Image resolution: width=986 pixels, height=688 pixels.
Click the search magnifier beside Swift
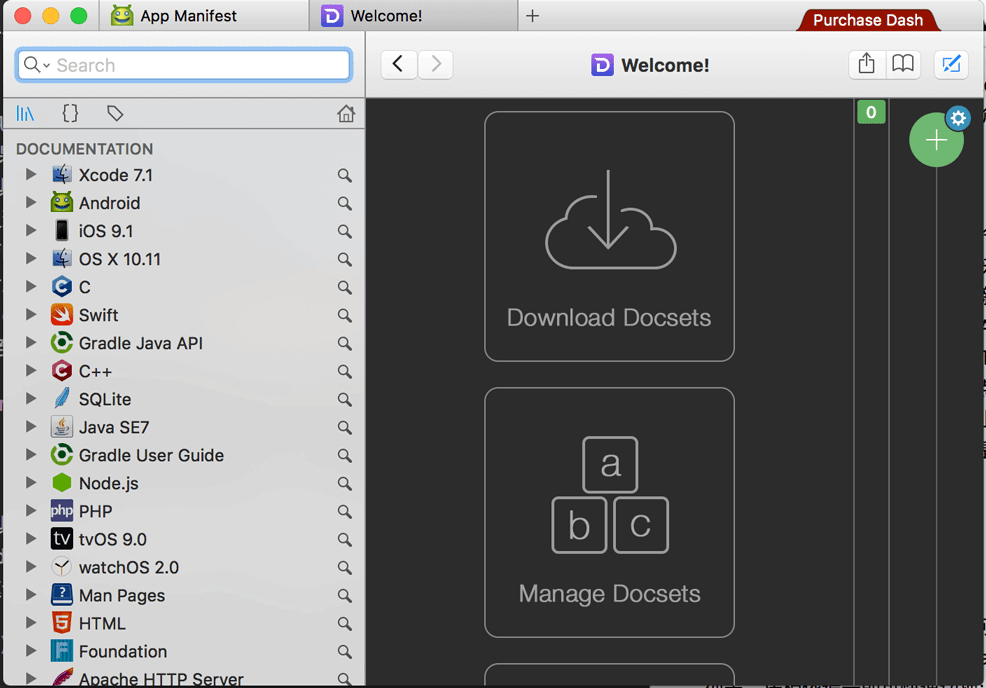click(344, 315)
